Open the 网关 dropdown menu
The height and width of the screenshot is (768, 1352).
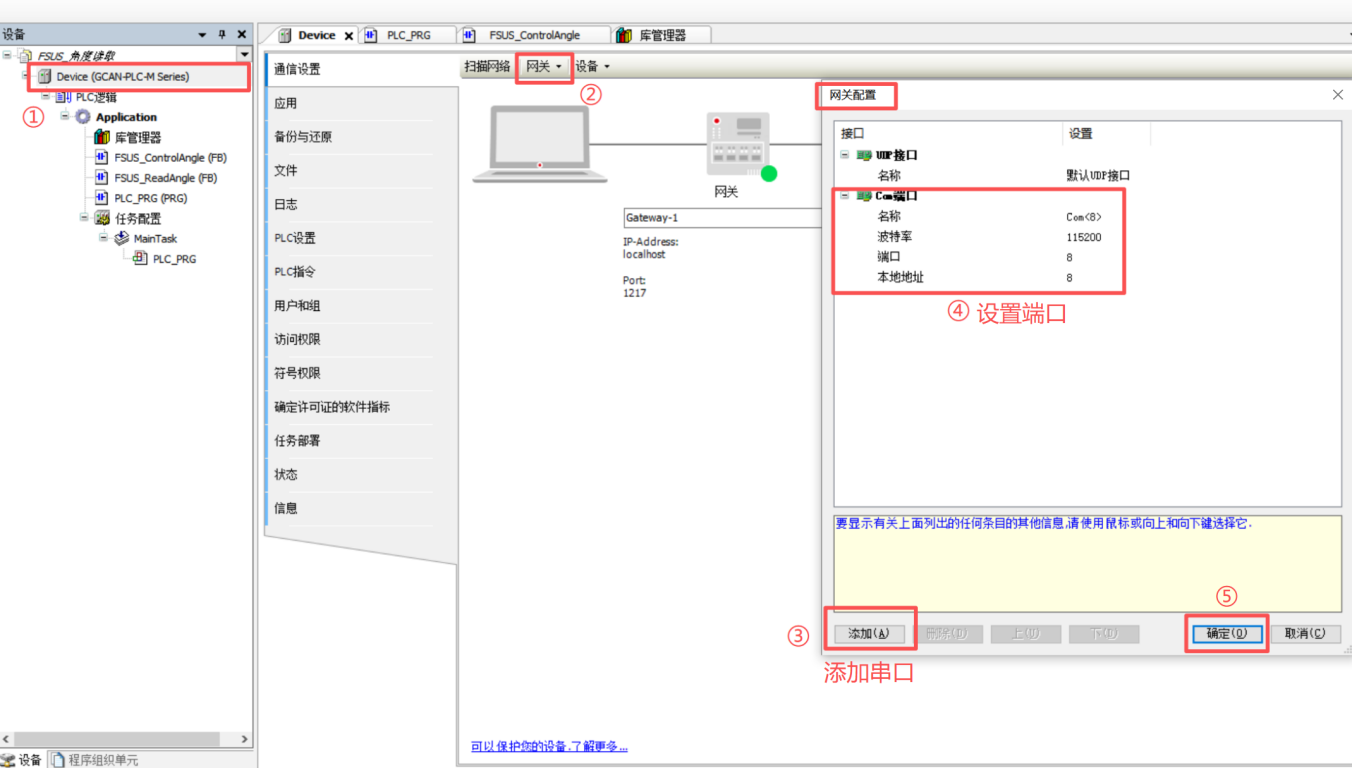544,67
